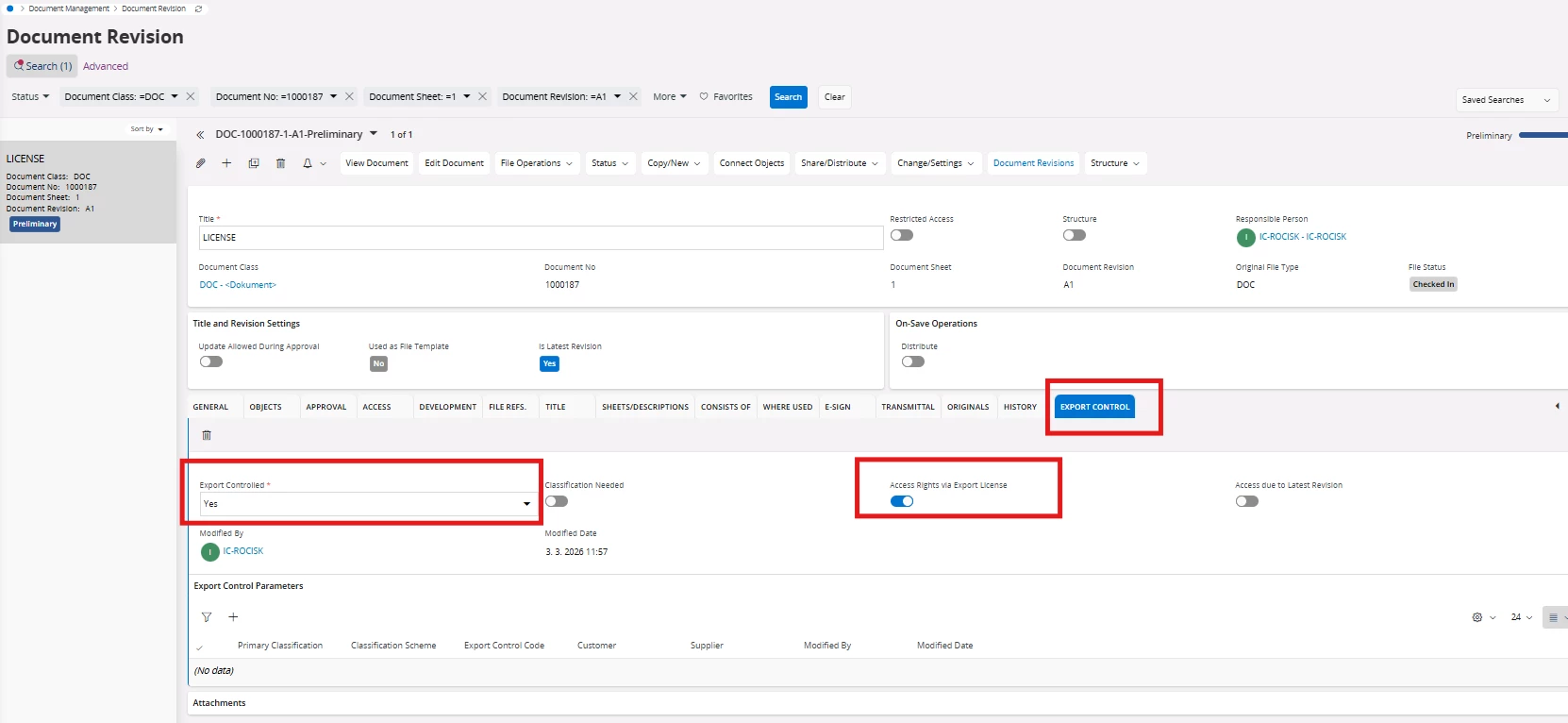
Task: Add a new document revision record
Action: click(226, 163)
